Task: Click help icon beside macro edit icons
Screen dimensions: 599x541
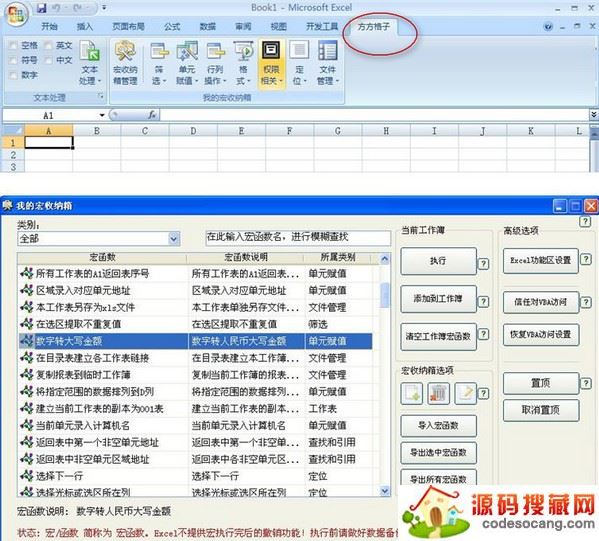Action: tap(483, 393)
